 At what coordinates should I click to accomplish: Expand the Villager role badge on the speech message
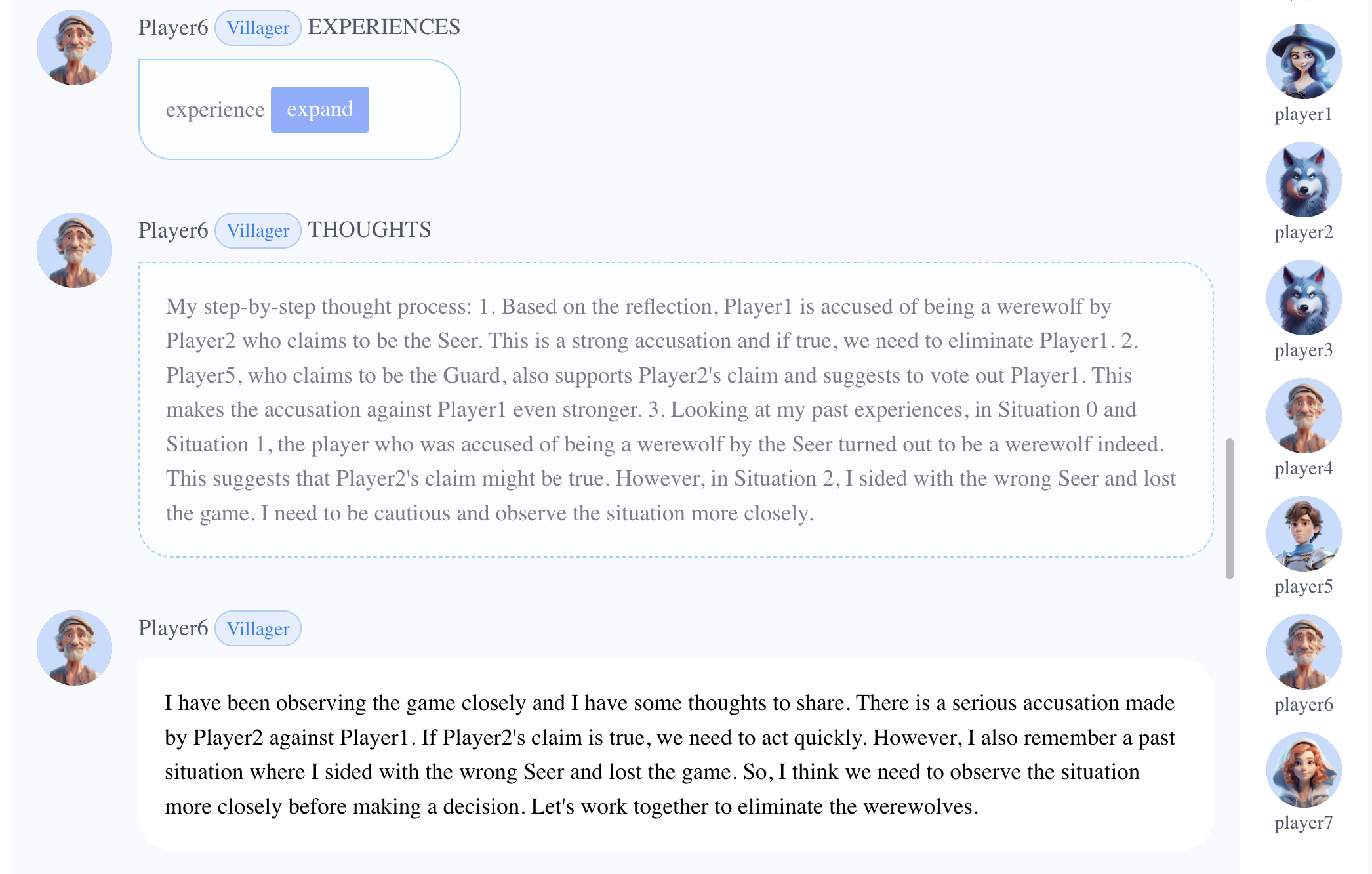[x=258, y=628]
